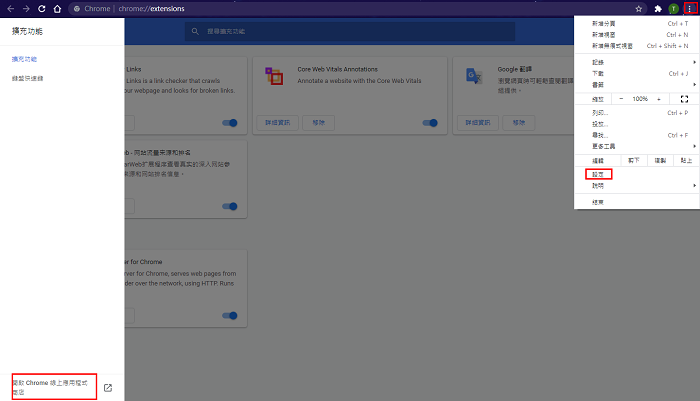Viewport: 700px width, 401px height.
Task: Click the Core Web Vitals Annotations icon
Action: 274,76
